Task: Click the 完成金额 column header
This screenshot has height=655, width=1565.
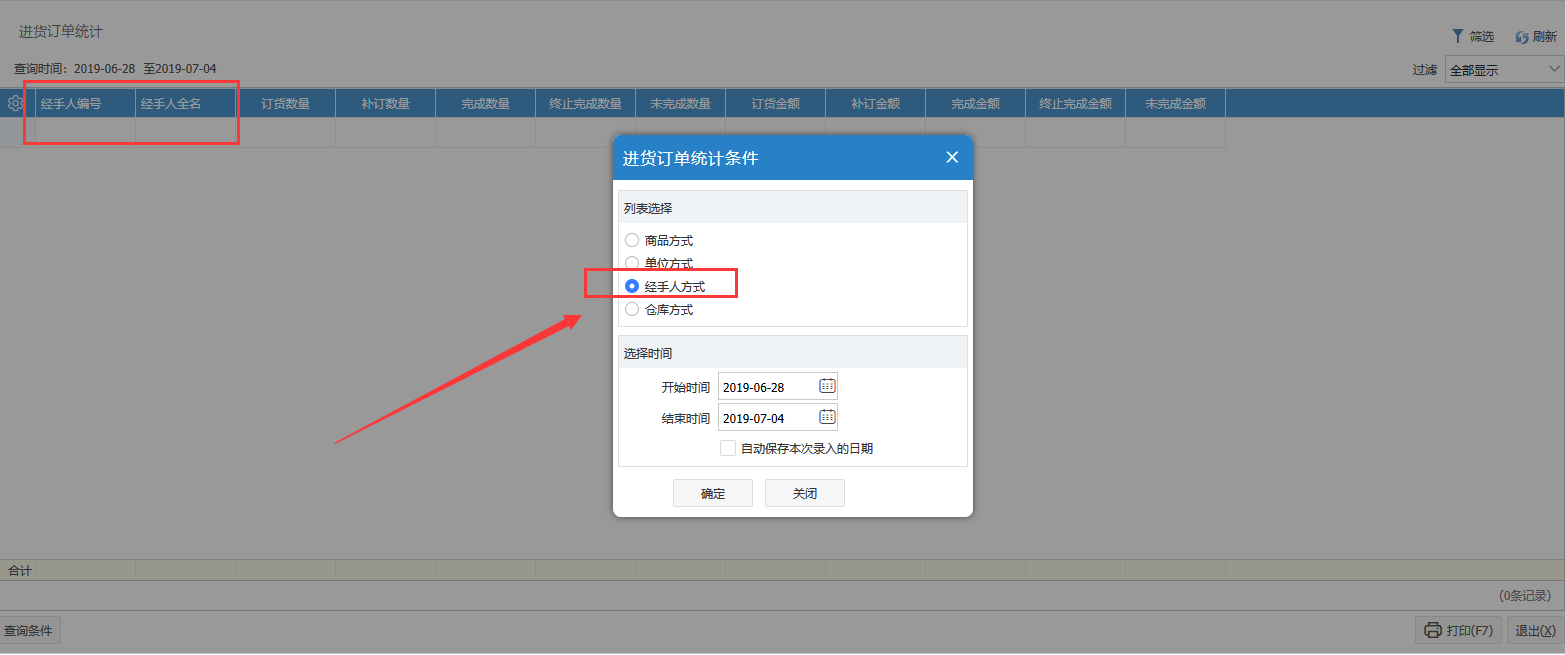Action: tap(975, 103)
